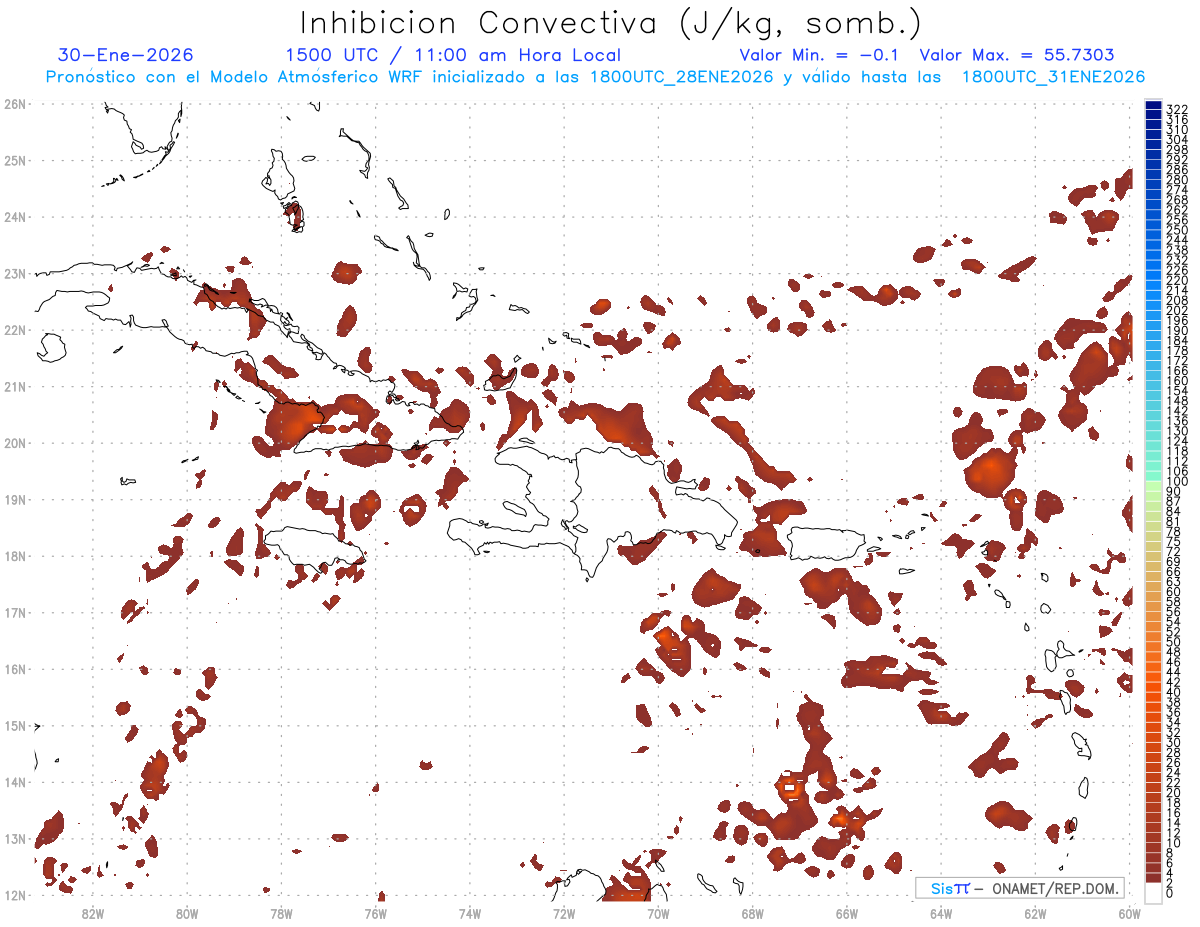This screenshot has height=927, width=1200.
Task: Click the '82W' longitude label
Action: pos(93,913)
